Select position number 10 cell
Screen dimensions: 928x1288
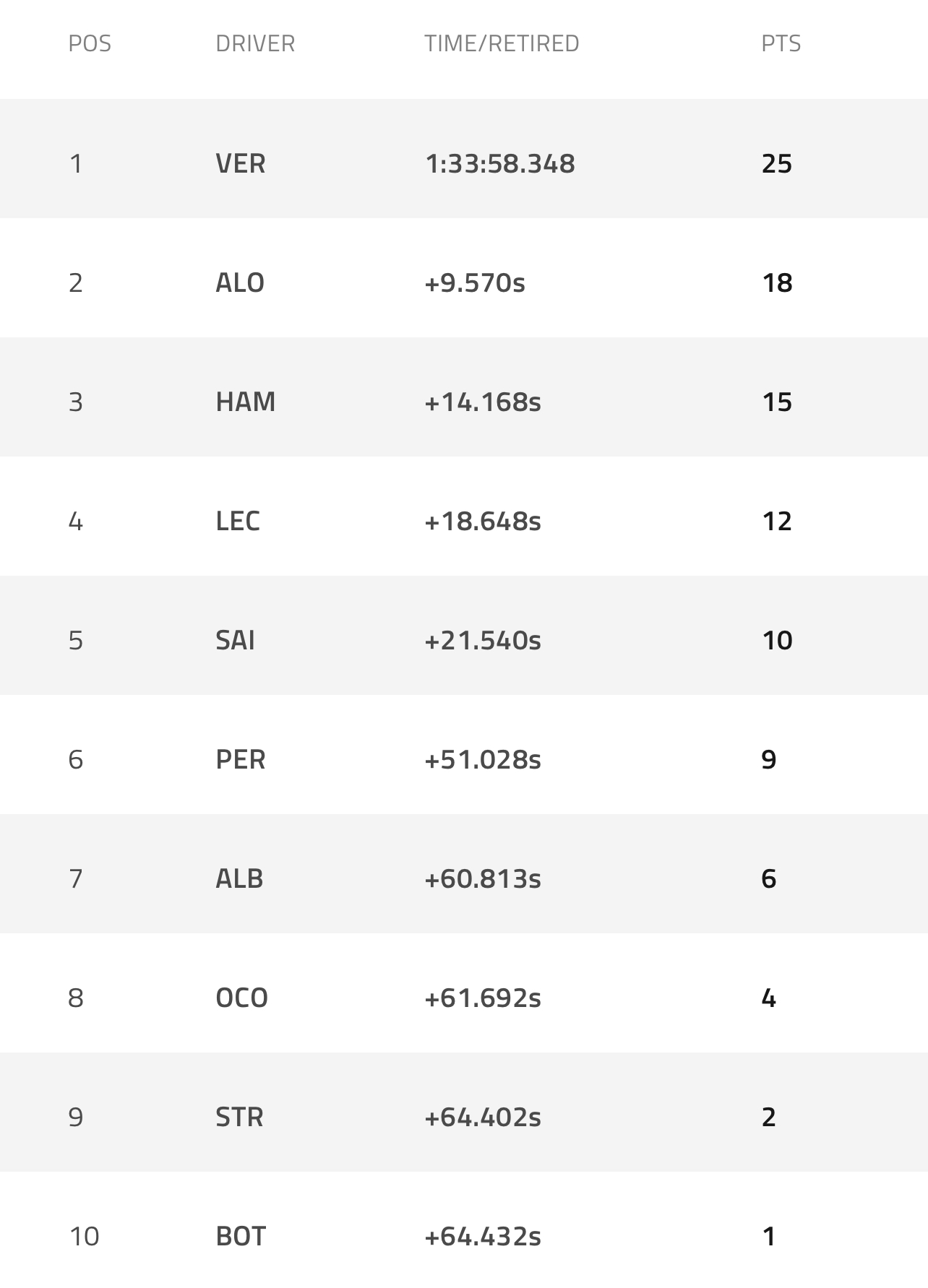[84, 1237]
